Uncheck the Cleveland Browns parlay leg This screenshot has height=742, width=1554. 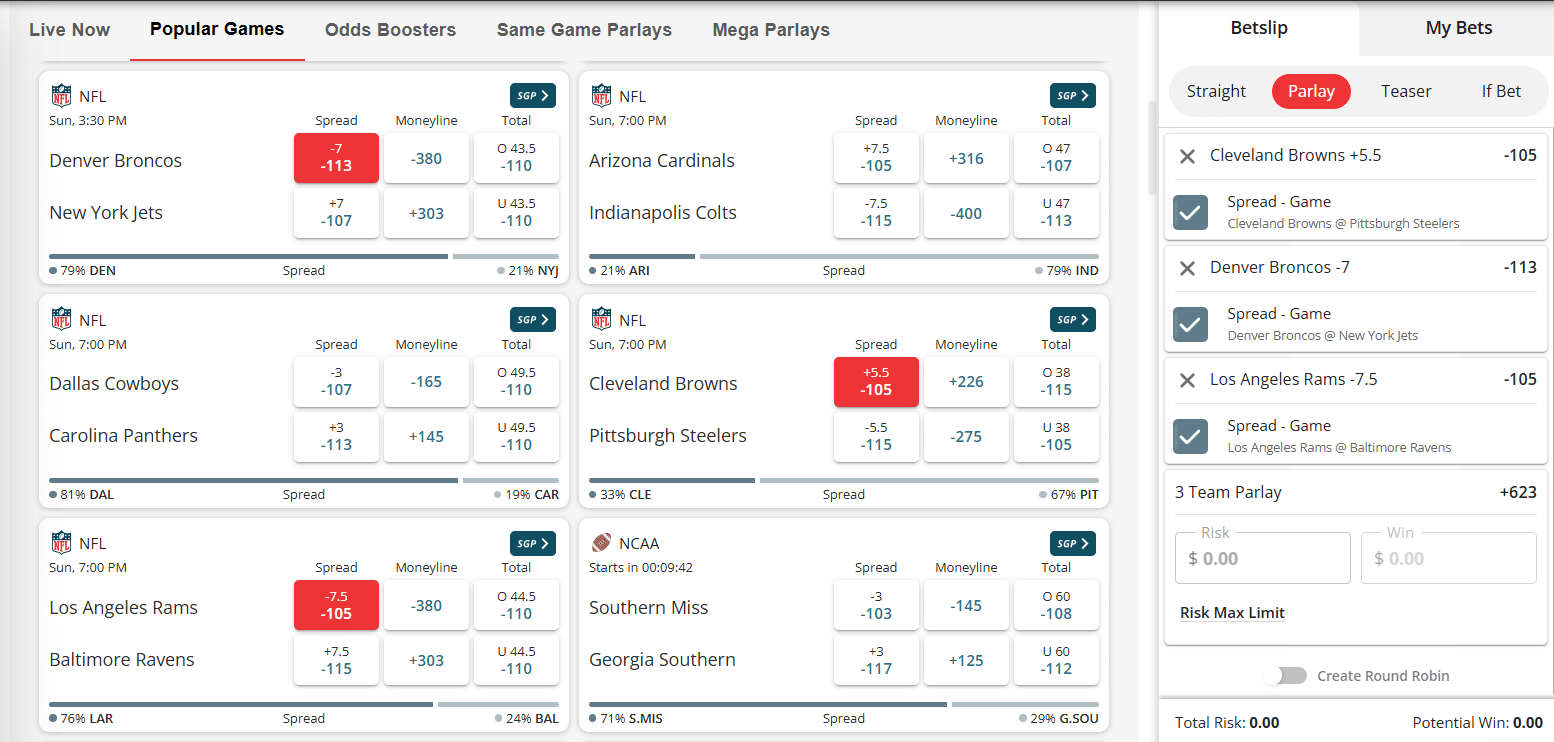pos(1190,212)
